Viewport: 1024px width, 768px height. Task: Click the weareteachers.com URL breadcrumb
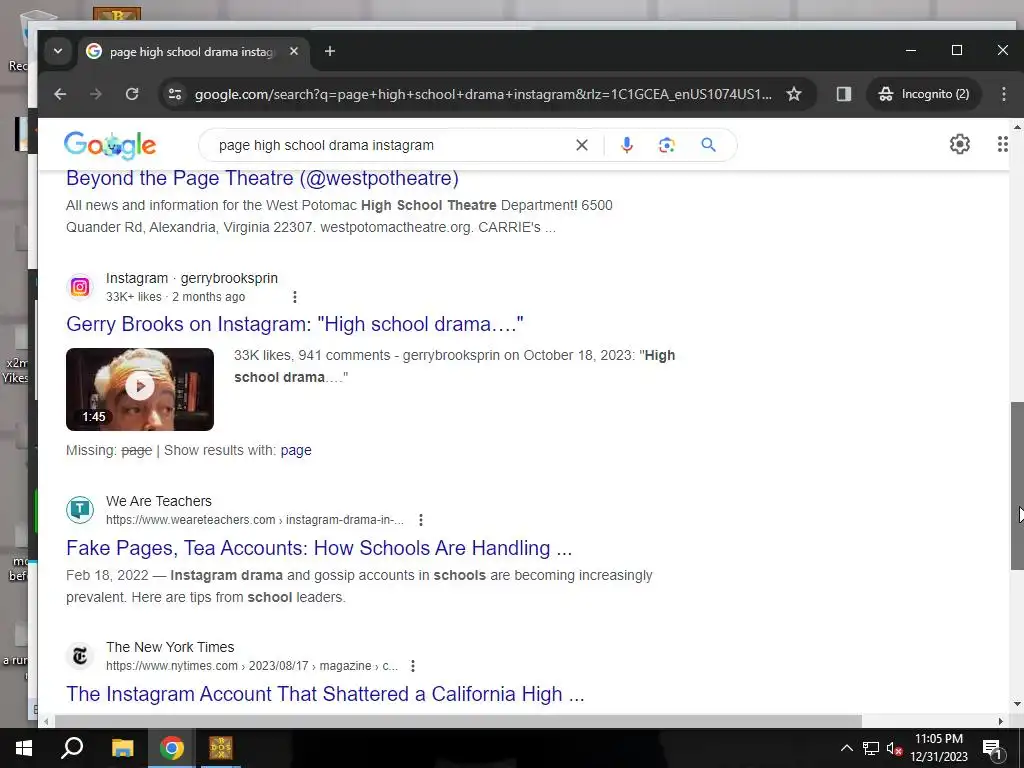[255, 520]
